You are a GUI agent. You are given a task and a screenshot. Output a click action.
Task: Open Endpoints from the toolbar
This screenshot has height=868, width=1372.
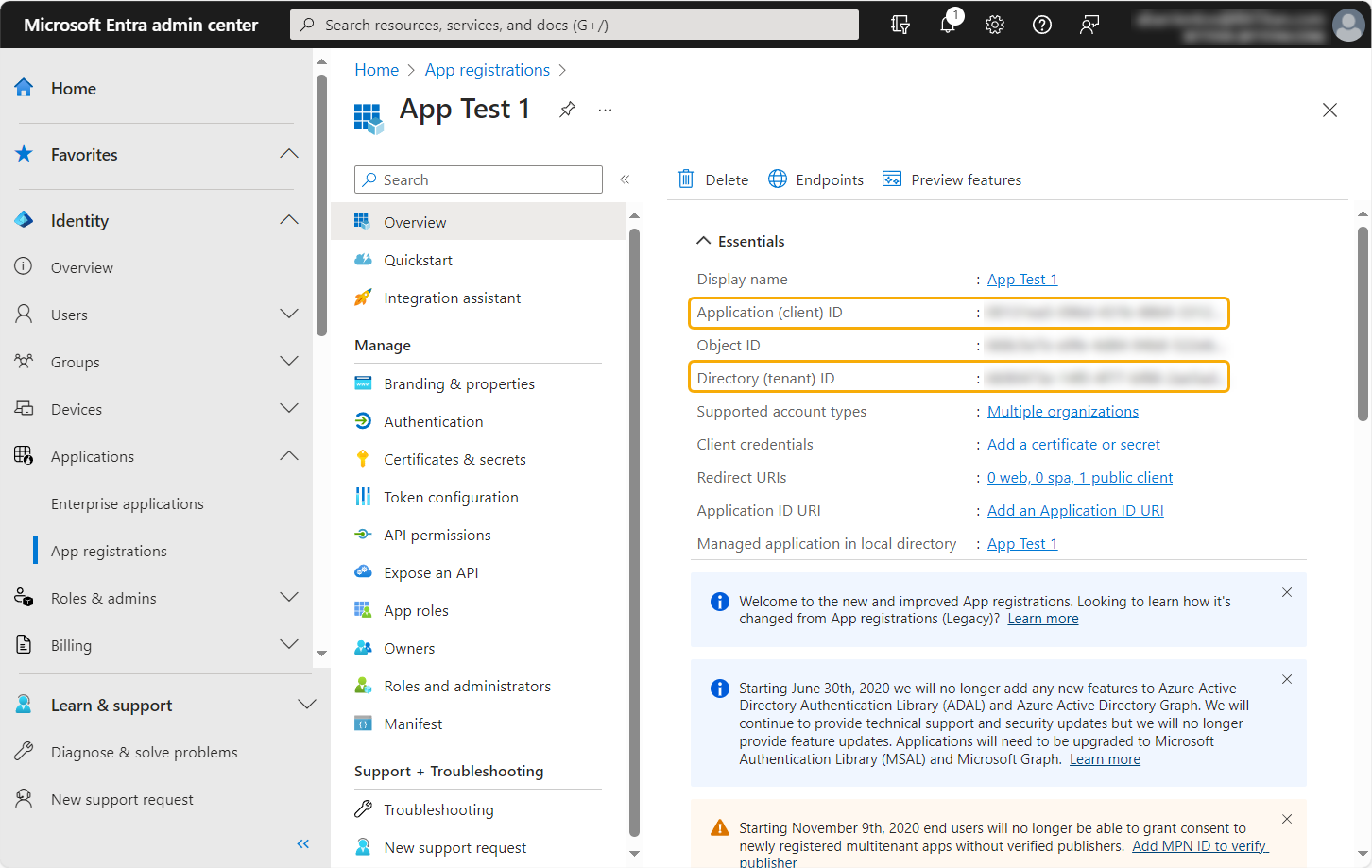pyautogui.click(x=815, y=179)
